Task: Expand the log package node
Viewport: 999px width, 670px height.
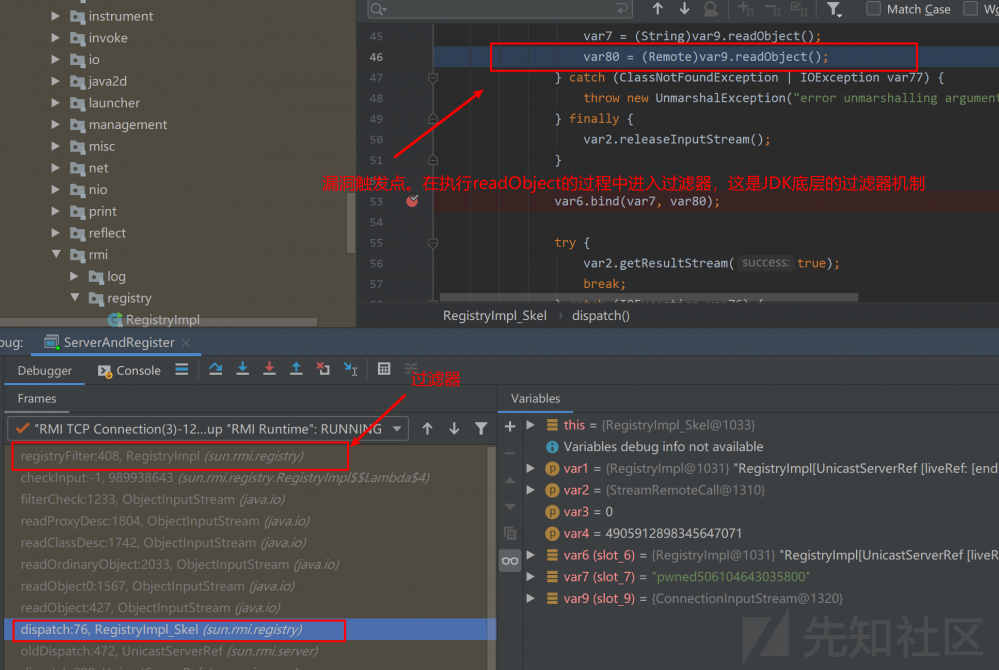Action: coord(75,276)
